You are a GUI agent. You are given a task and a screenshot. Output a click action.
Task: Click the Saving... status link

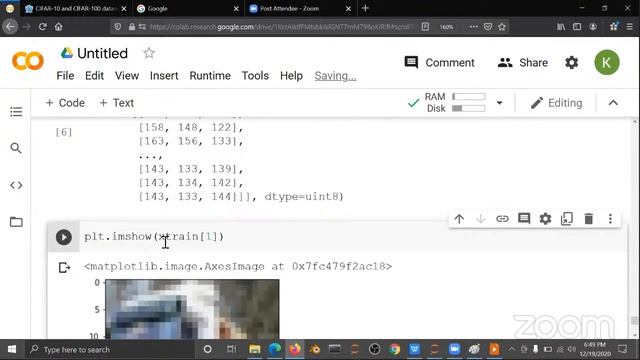[x=335, y=76]
